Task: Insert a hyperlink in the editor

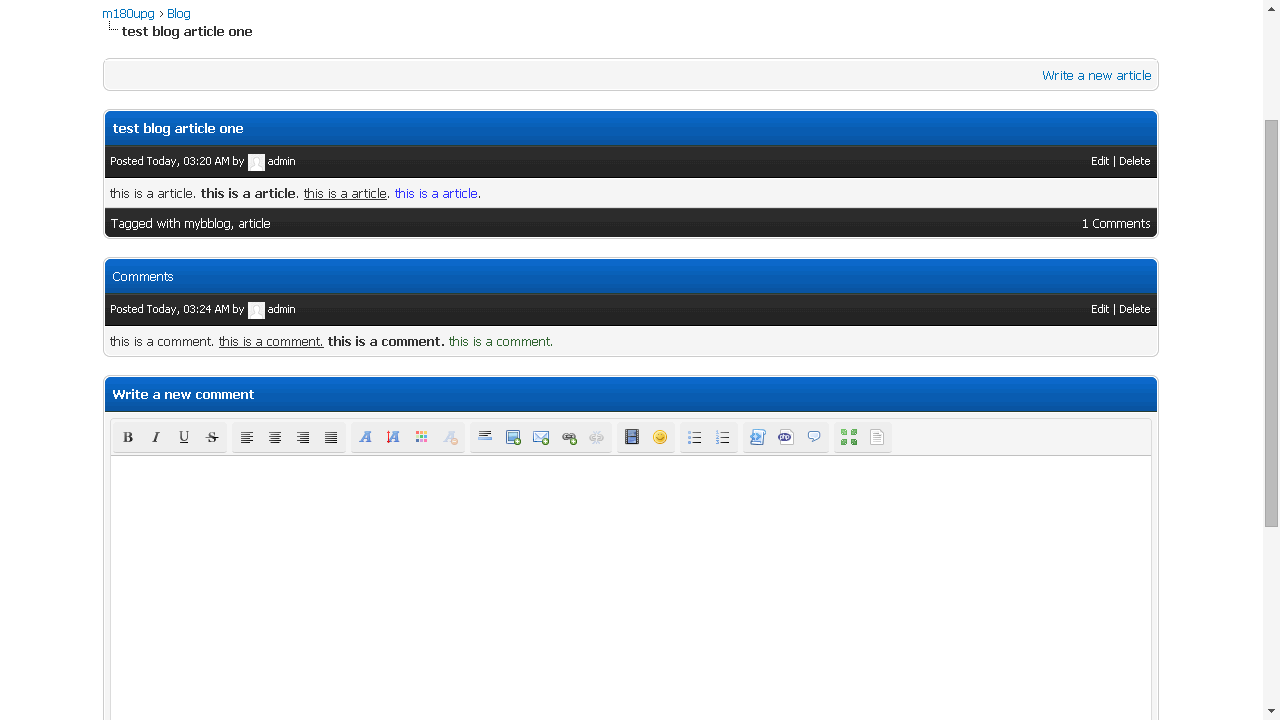Action: [x=569, y=437]
